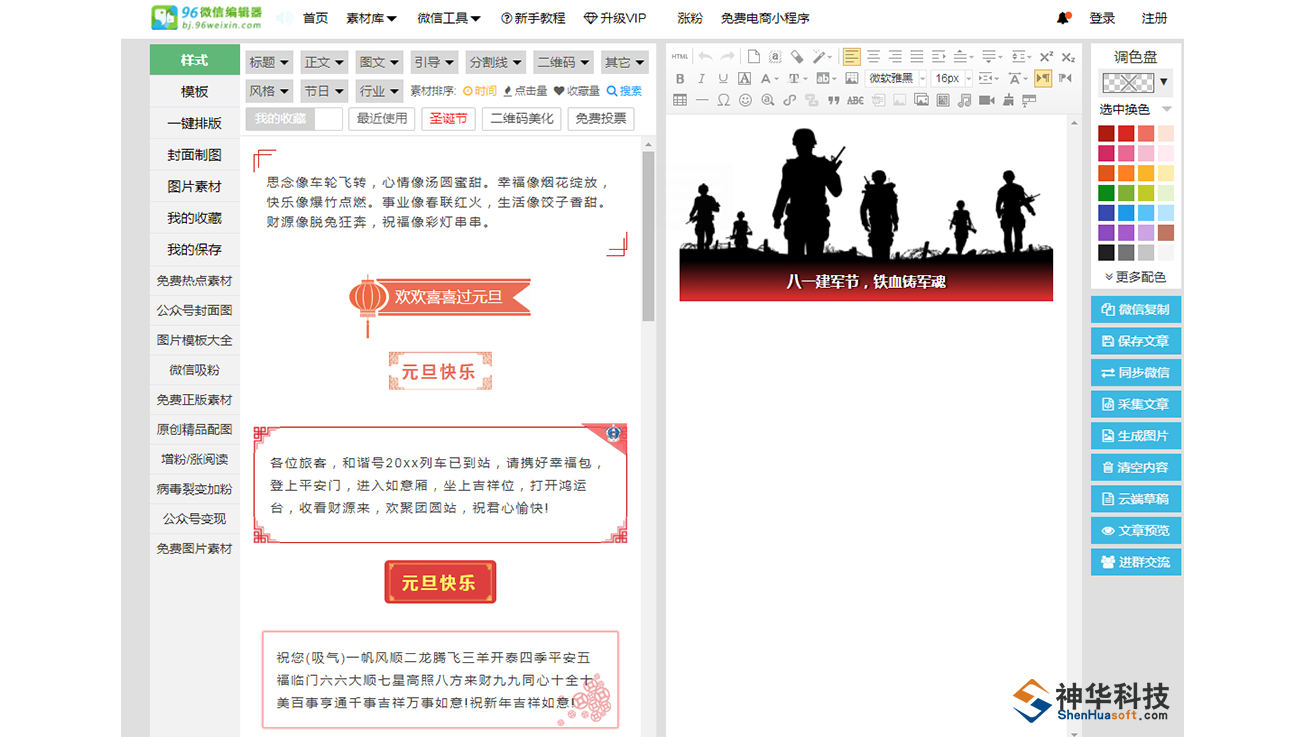This screenshot has height=737, width=1306.
Task: Toggle italic formatting
Action: pos(702,78)
